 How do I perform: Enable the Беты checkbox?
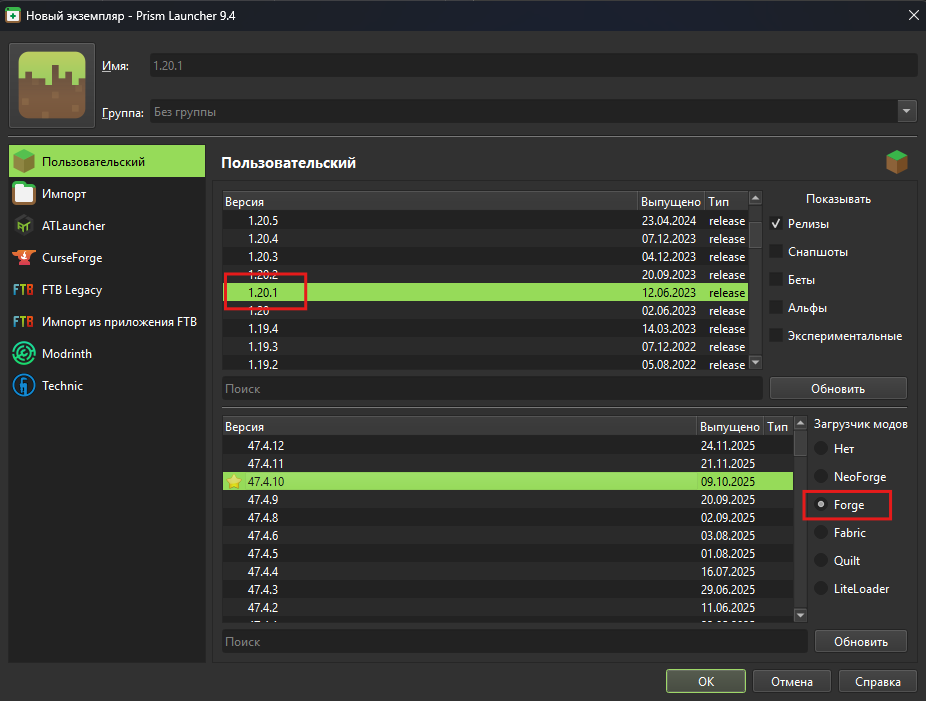coord(776,279)
